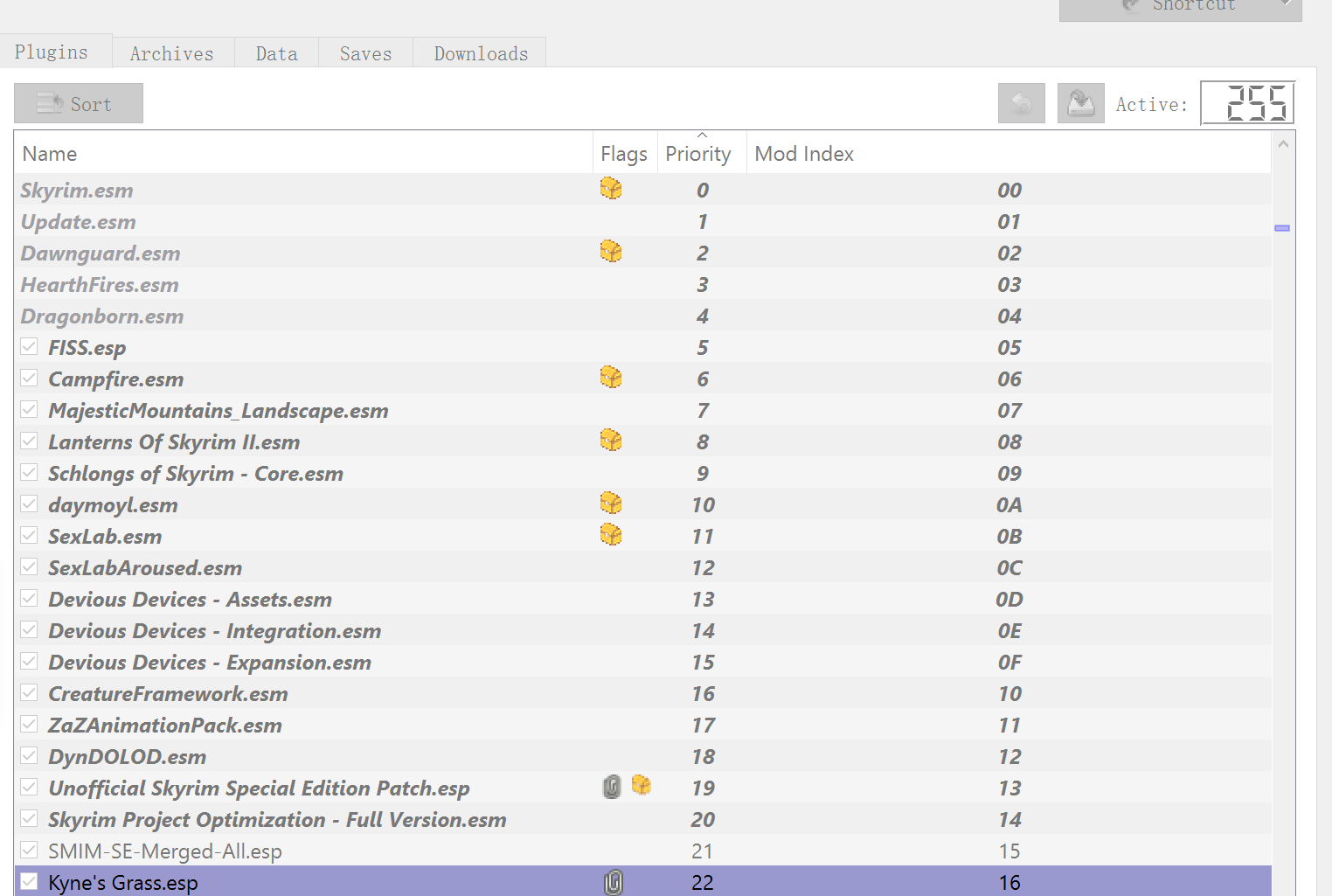Click the archive flag icon for daymoyl.esm

click(x=611, y=504)
